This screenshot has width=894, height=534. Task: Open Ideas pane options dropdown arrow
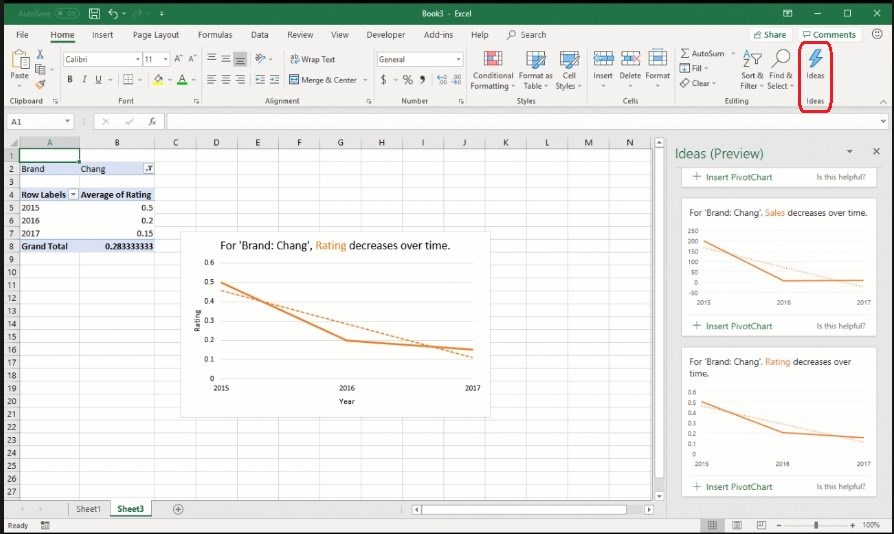coord(850,152)
